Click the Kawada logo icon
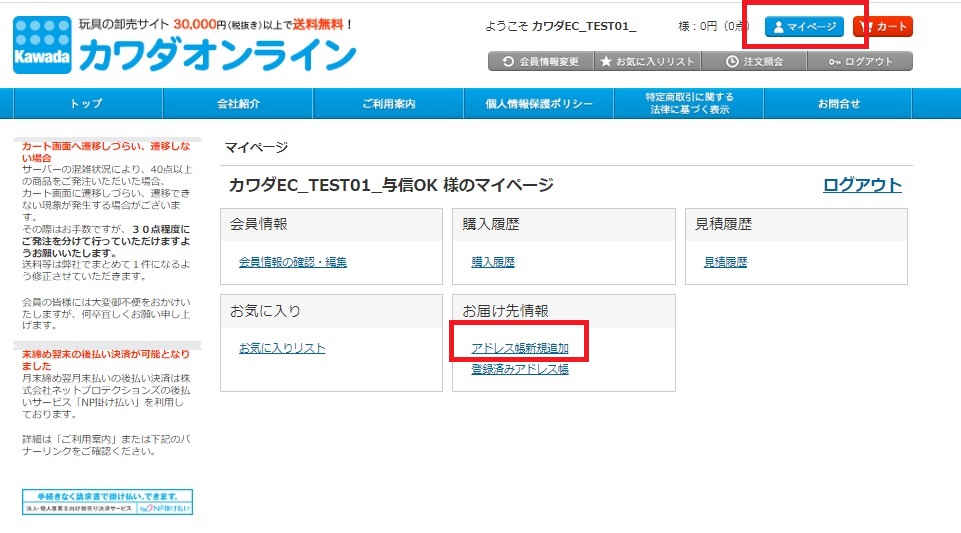Screen dimensions: 961x533 coord(43,46)
